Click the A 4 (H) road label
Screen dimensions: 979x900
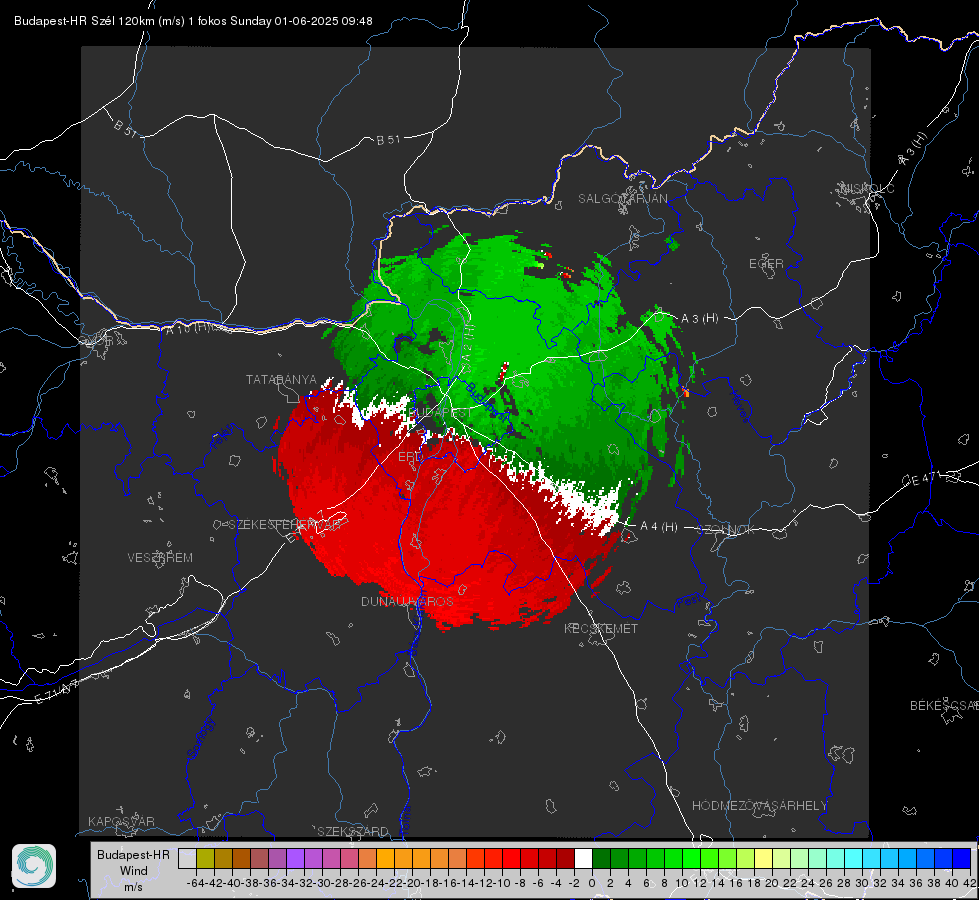point(659,527)
